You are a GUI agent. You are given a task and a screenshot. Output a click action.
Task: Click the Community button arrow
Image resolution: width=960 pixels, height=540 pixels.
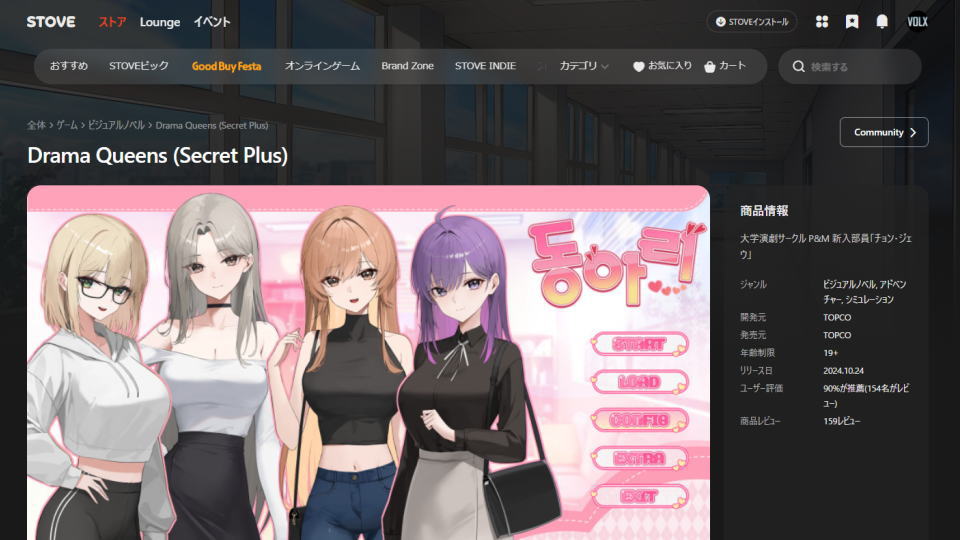click(913, 132)
